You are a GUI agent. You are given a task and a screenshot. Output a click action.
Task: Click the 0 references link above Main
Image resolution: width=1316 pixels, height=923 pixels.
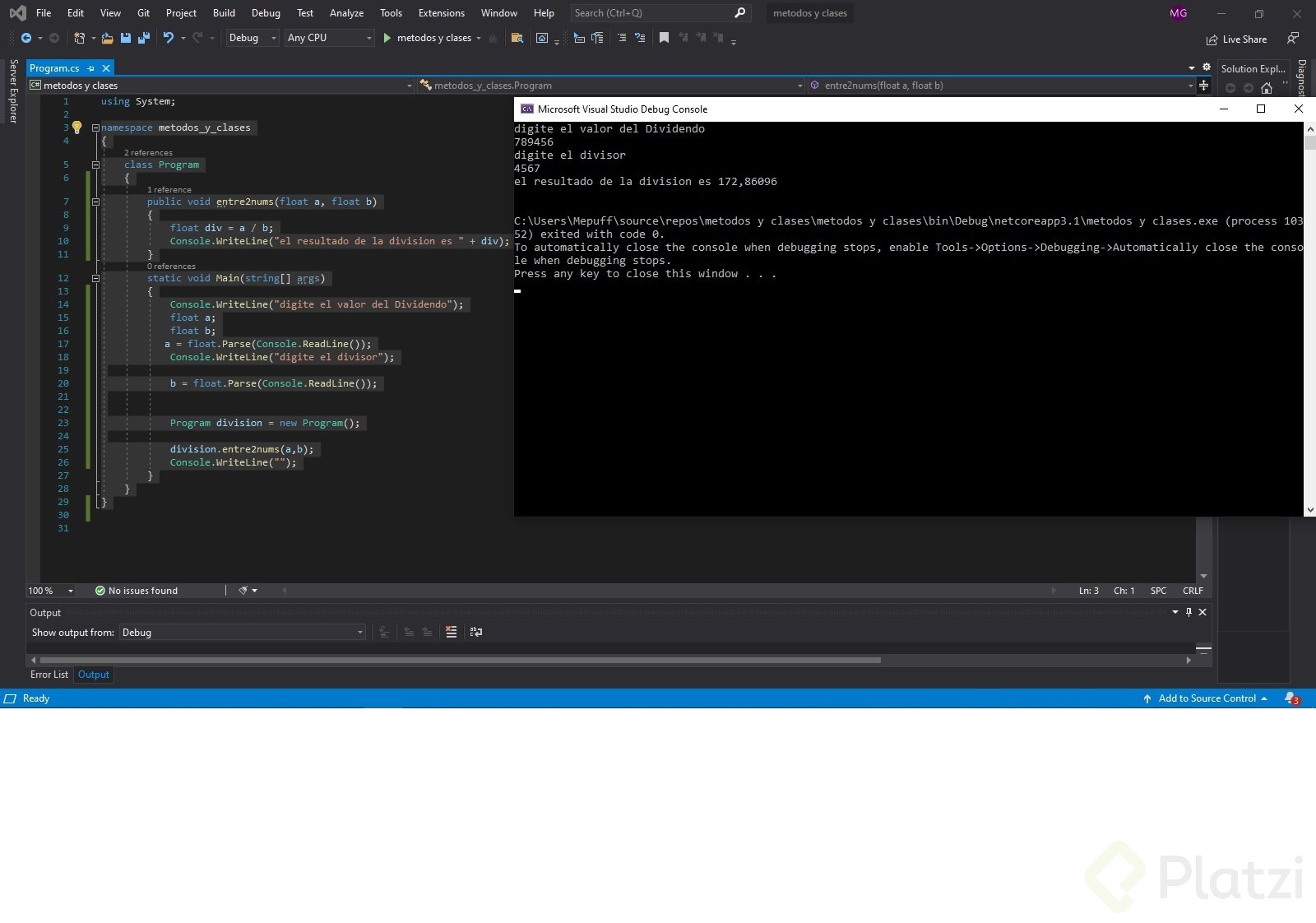(171, 267)
